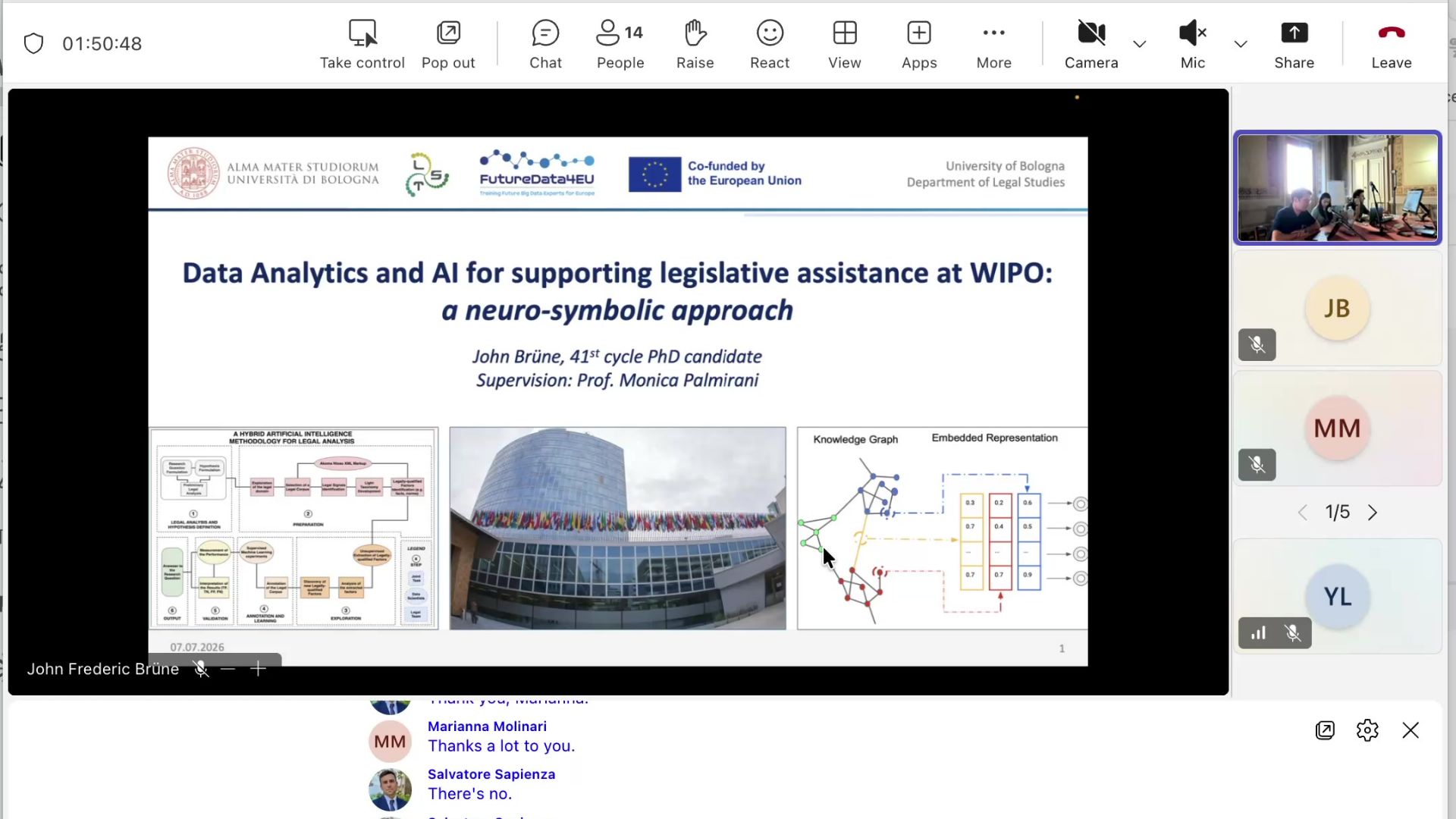
Task: Turn on the Camera
Action: pos(1091,44)
